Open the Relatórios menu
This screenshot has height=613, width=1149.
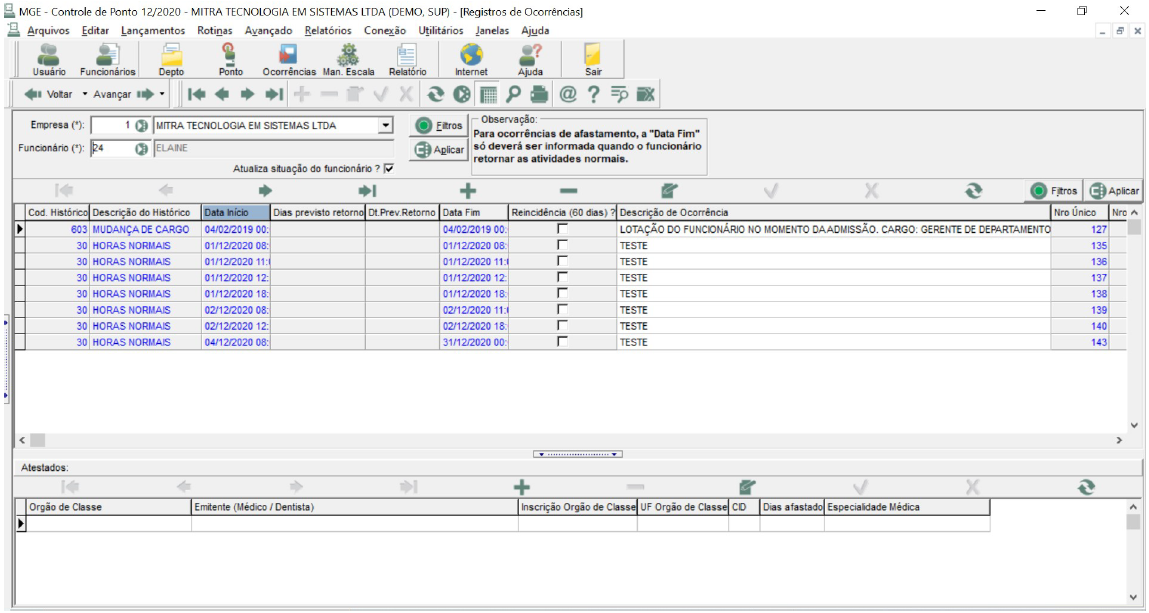coord(328,31)
